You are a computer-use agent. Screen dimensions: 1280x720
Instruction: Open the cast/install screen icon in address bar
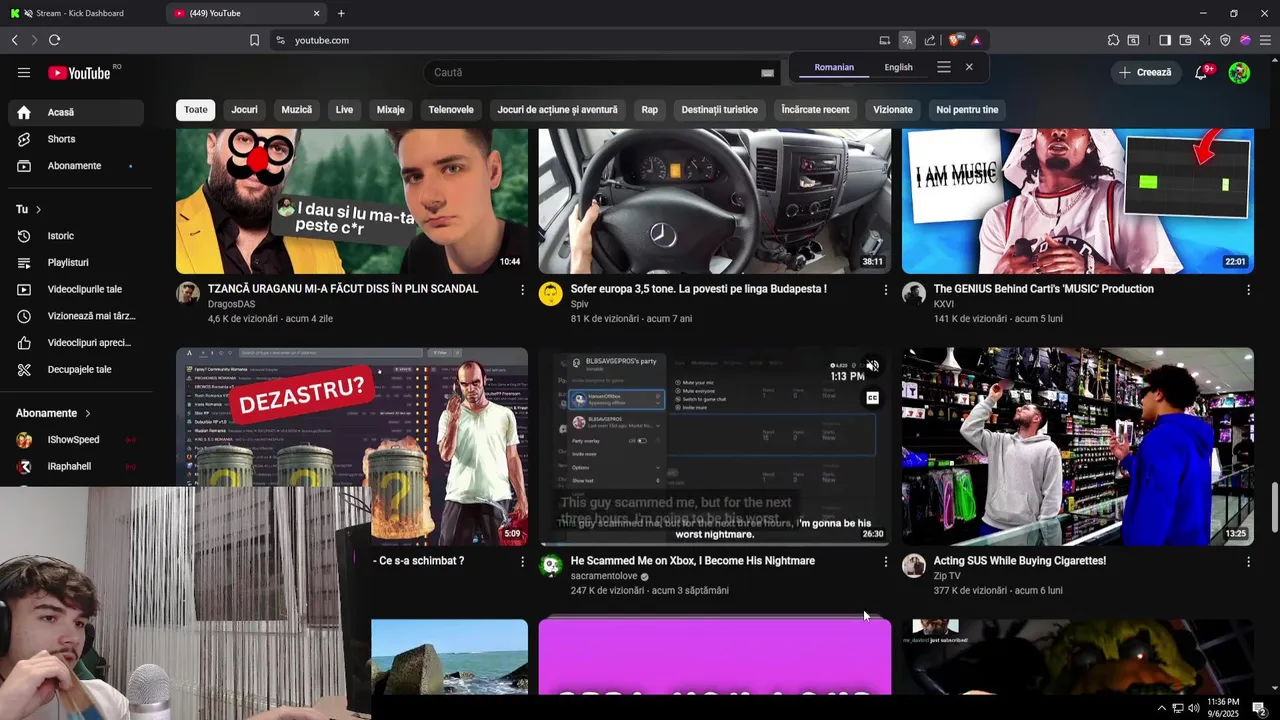tap(884, 40)
